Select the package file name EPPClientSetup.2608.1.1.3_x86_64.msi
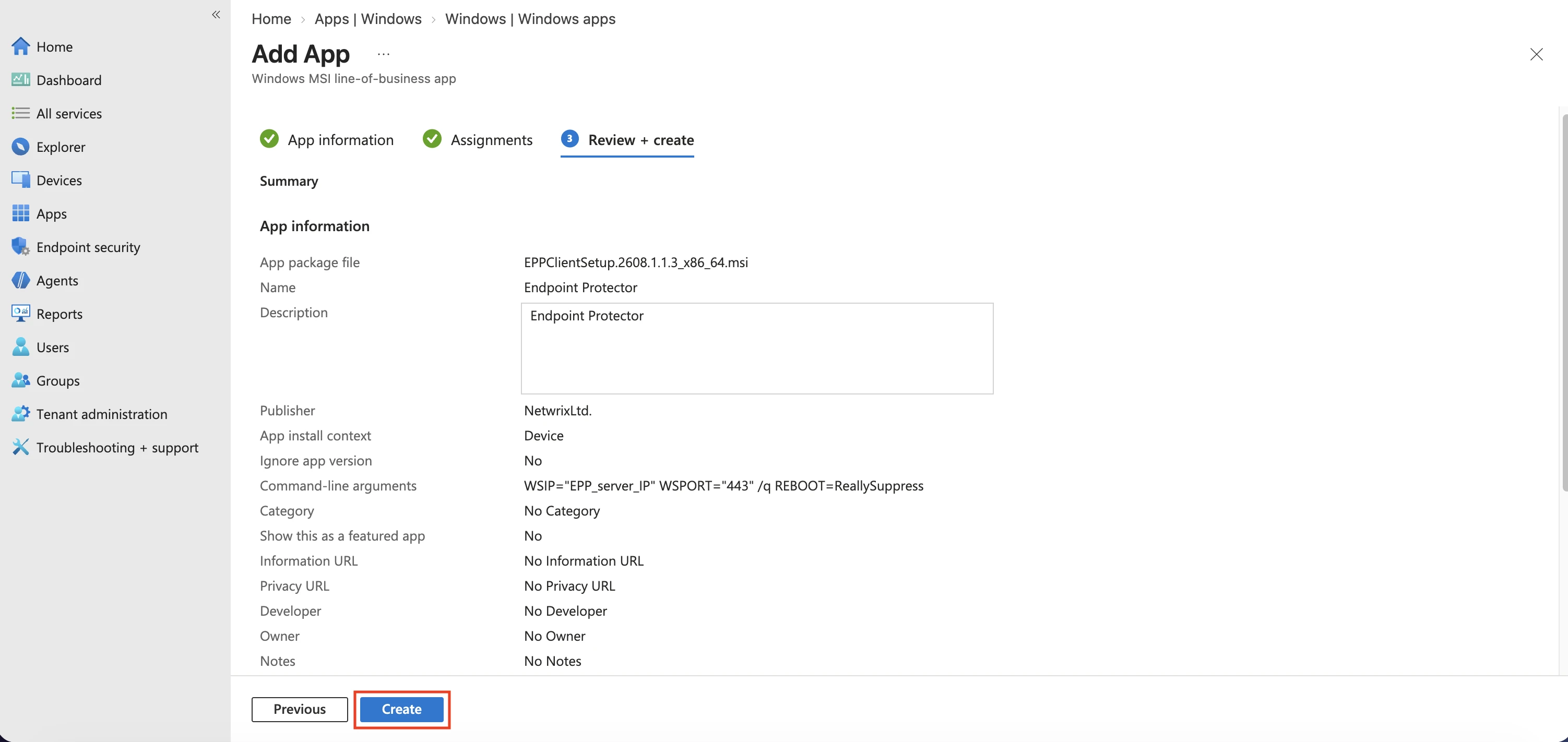Screen dimensions: 1568x742 pyautogui.click(x=636, y=262)
